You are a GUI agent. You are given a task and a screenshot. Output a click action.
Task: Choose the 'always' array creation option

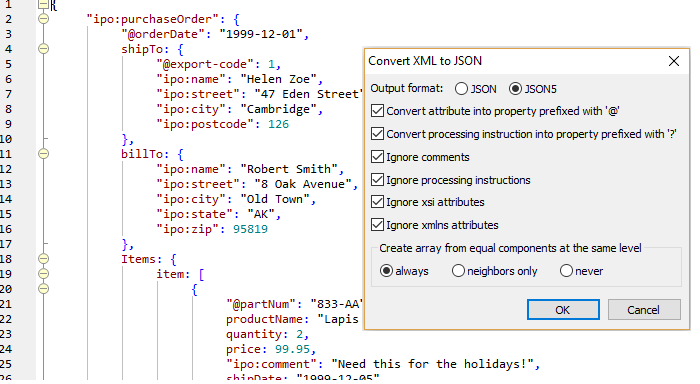386,271
